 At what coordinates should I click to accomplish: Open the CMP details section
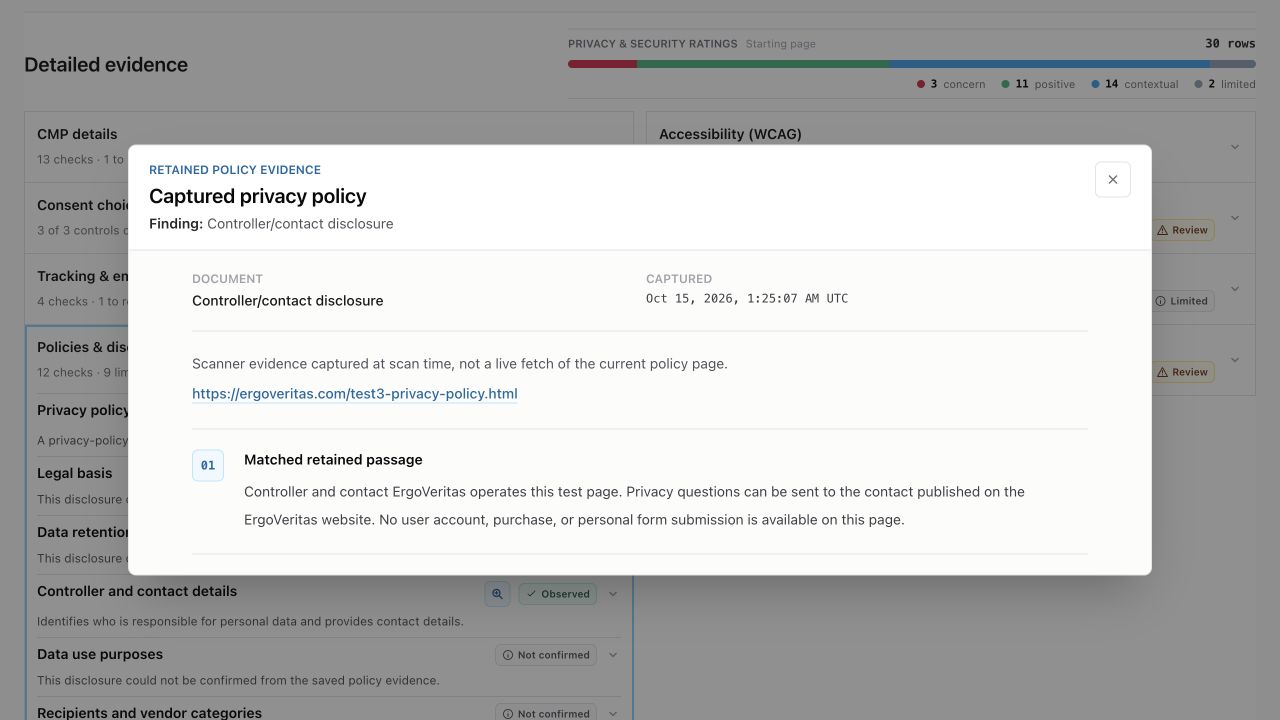coord(329,146)
